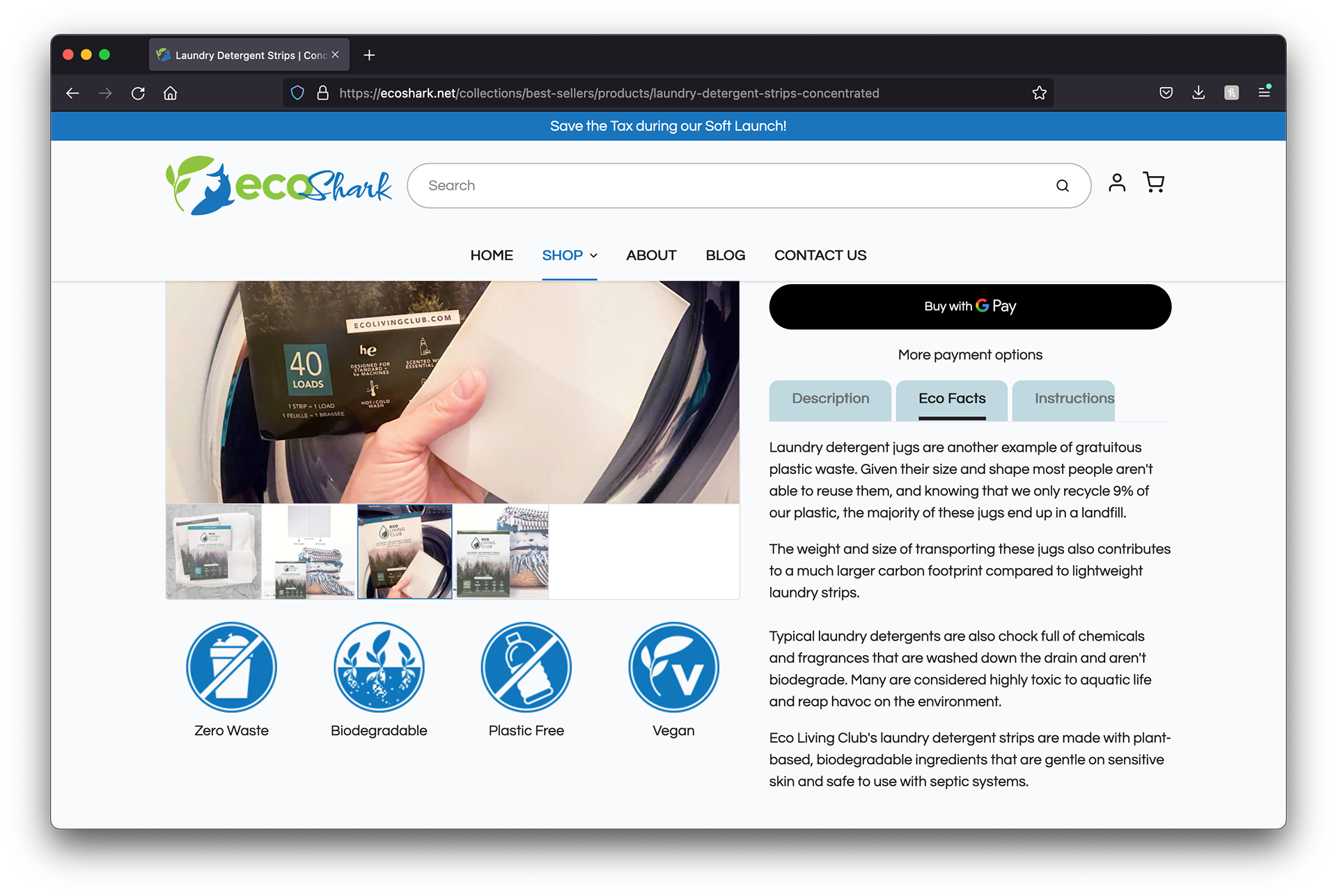
Task: Open the Pocket save icon
Action: tap(1166, 93)
